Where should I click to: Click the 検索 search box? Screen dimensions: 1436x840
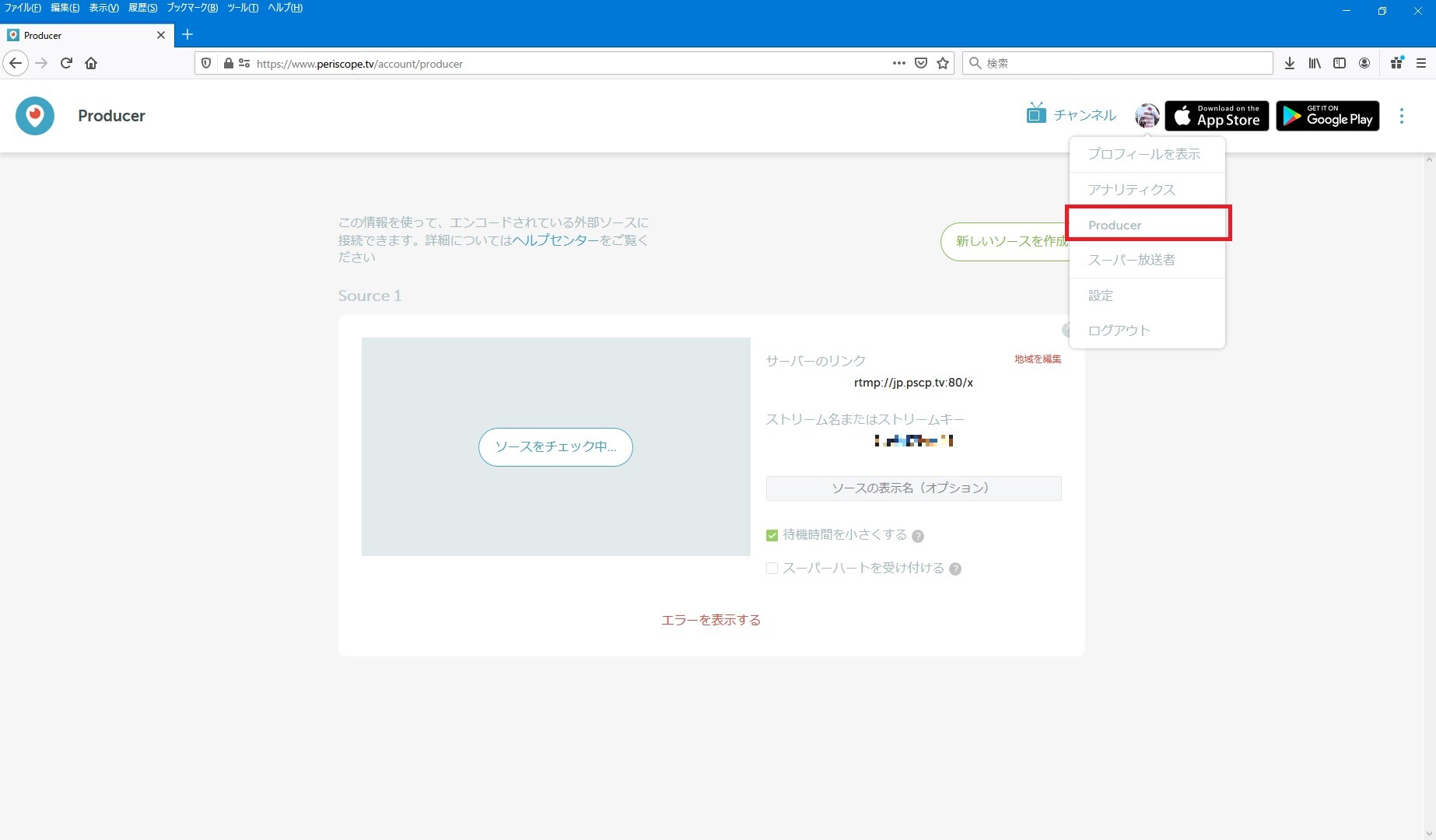pyautogui.click(x=1118, y=63)
